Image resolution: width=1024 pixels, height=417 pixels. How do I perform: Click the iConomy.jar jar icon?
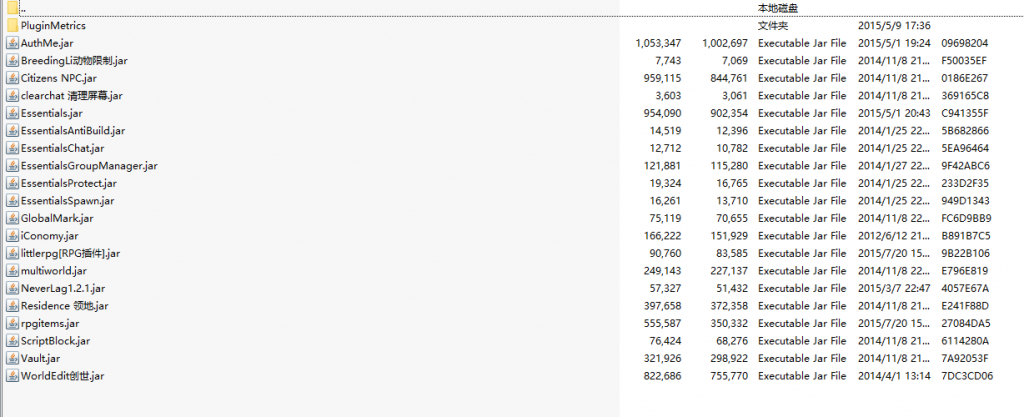click(12, 236)
